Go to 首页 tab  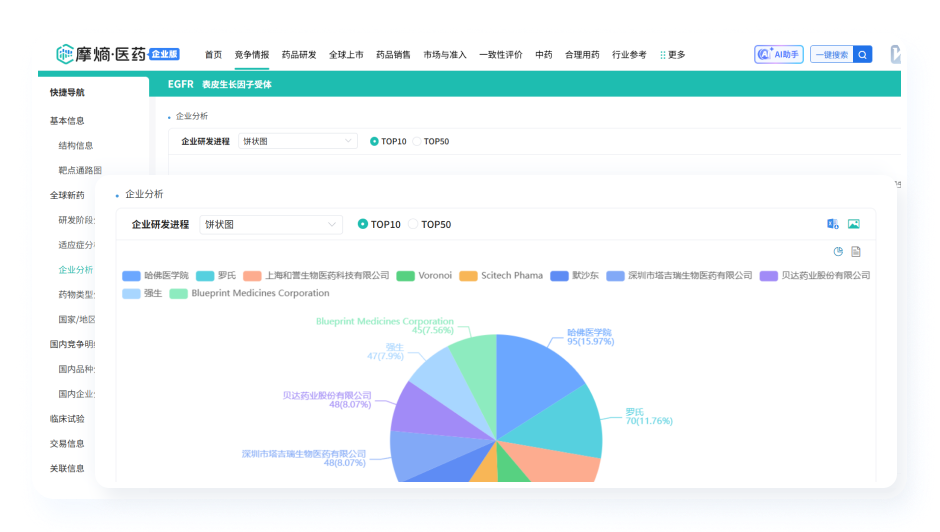(213, 55)
